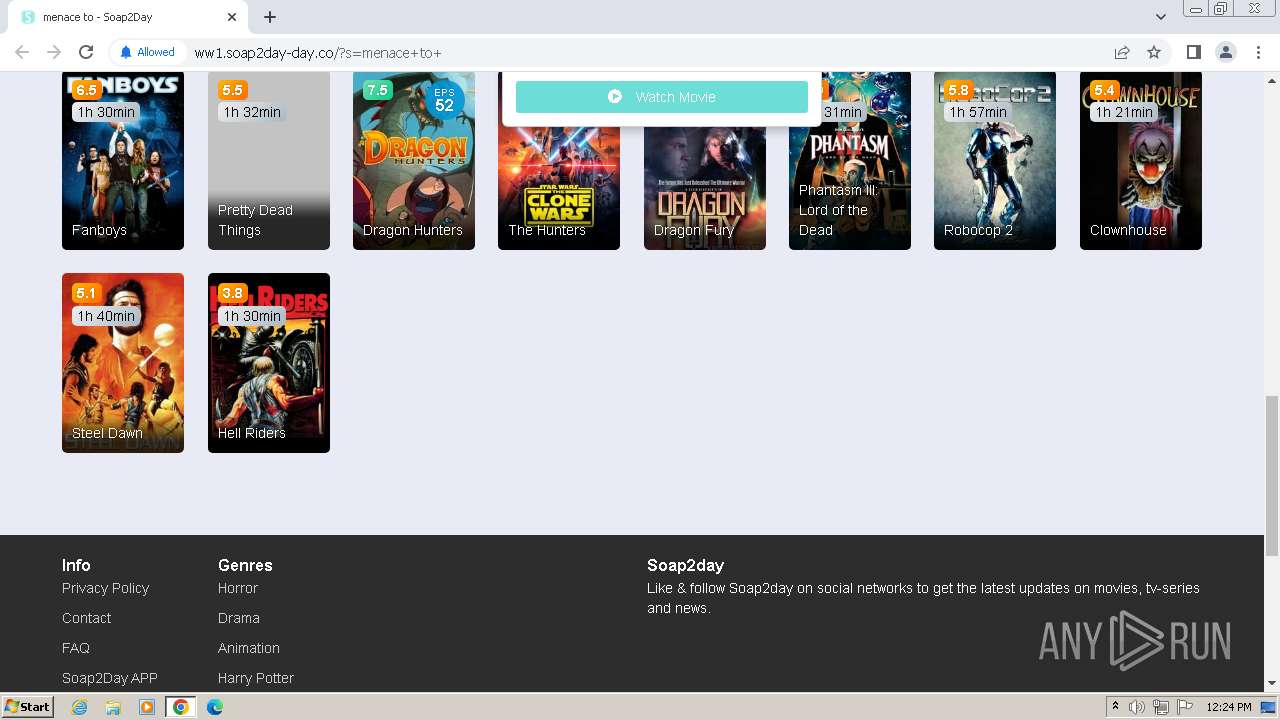Open the Pretty Dead Things card
Screen dimensions: 1280x720
[269, 160]
